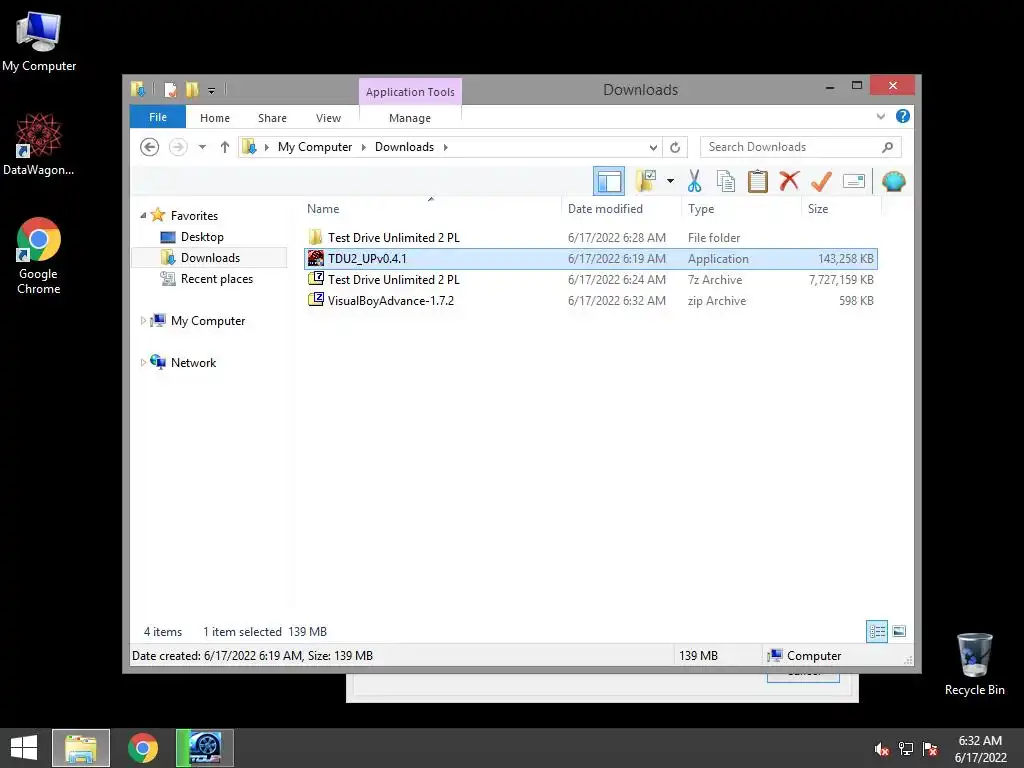Screen dimensions: 1024x768
Task: Switch to the Share ribbon tab
Action: click(272, 118)
